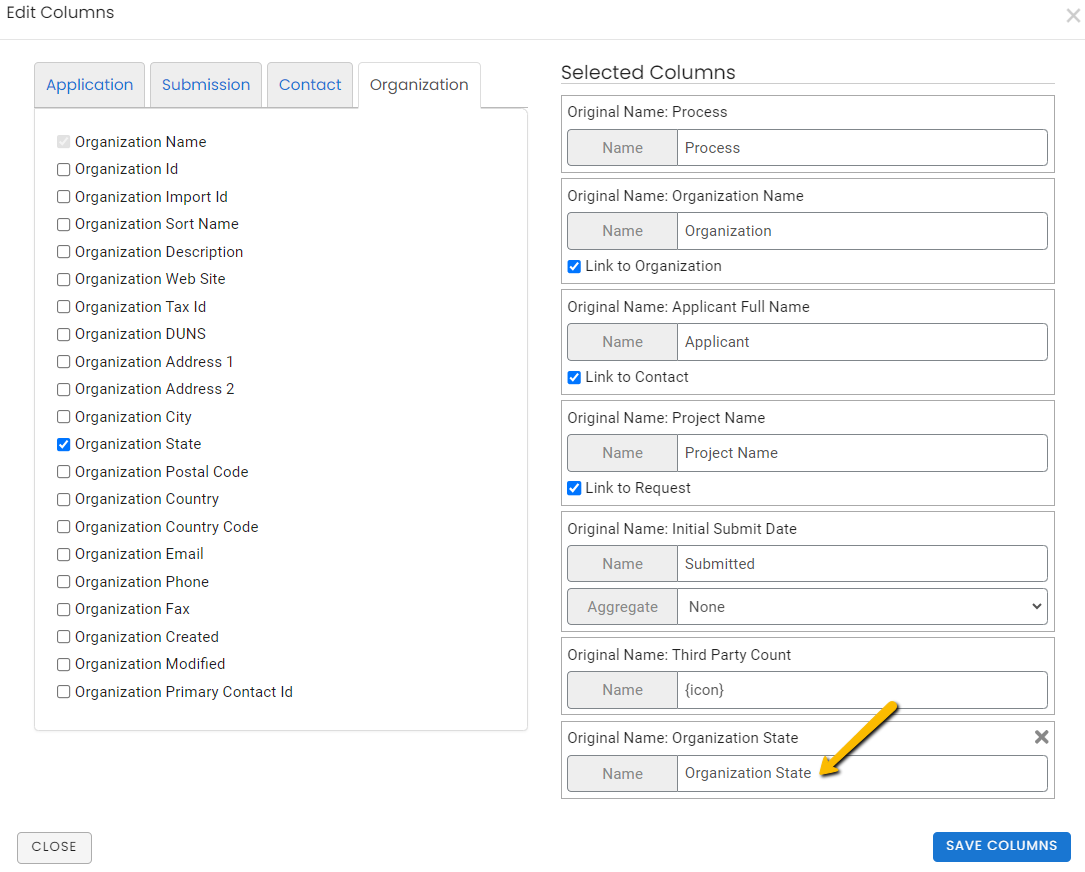The image size is (1085, 872).
Task: Open the Aggregate dropdown for Initial Submit Date
Action: point(862,606)
